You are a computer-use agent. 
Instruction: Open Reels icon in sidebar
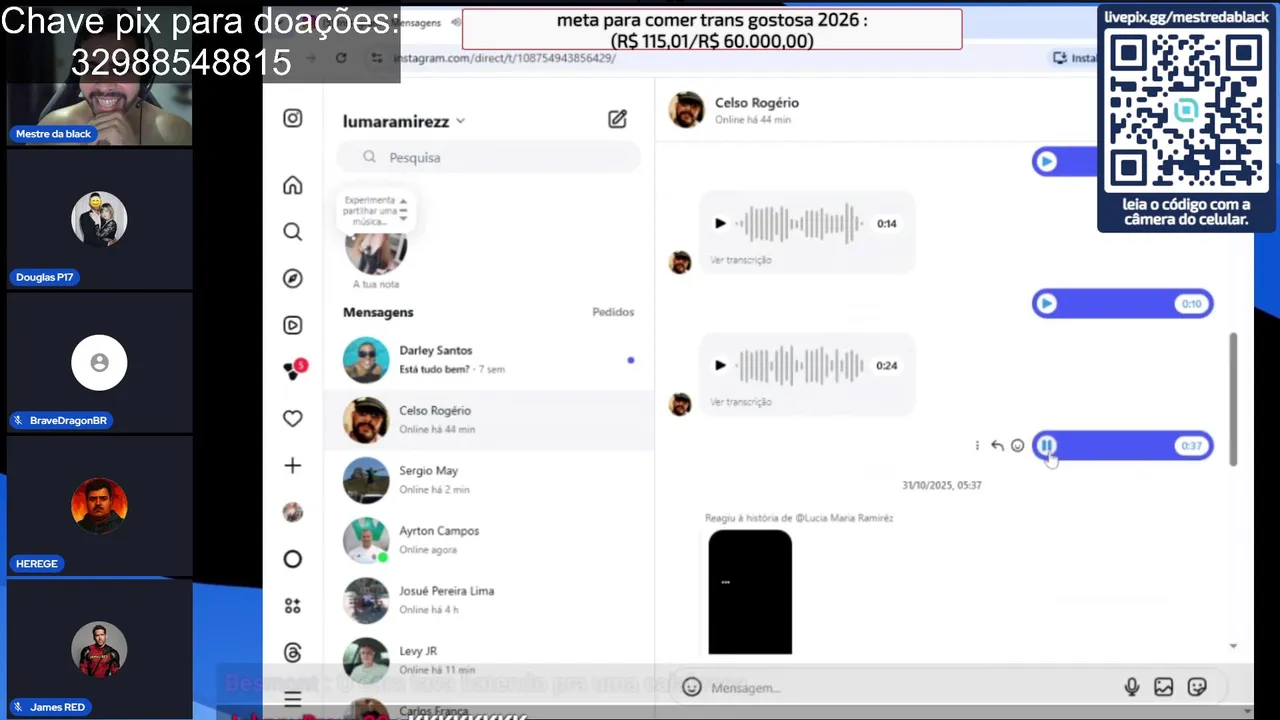click(292, 325)
